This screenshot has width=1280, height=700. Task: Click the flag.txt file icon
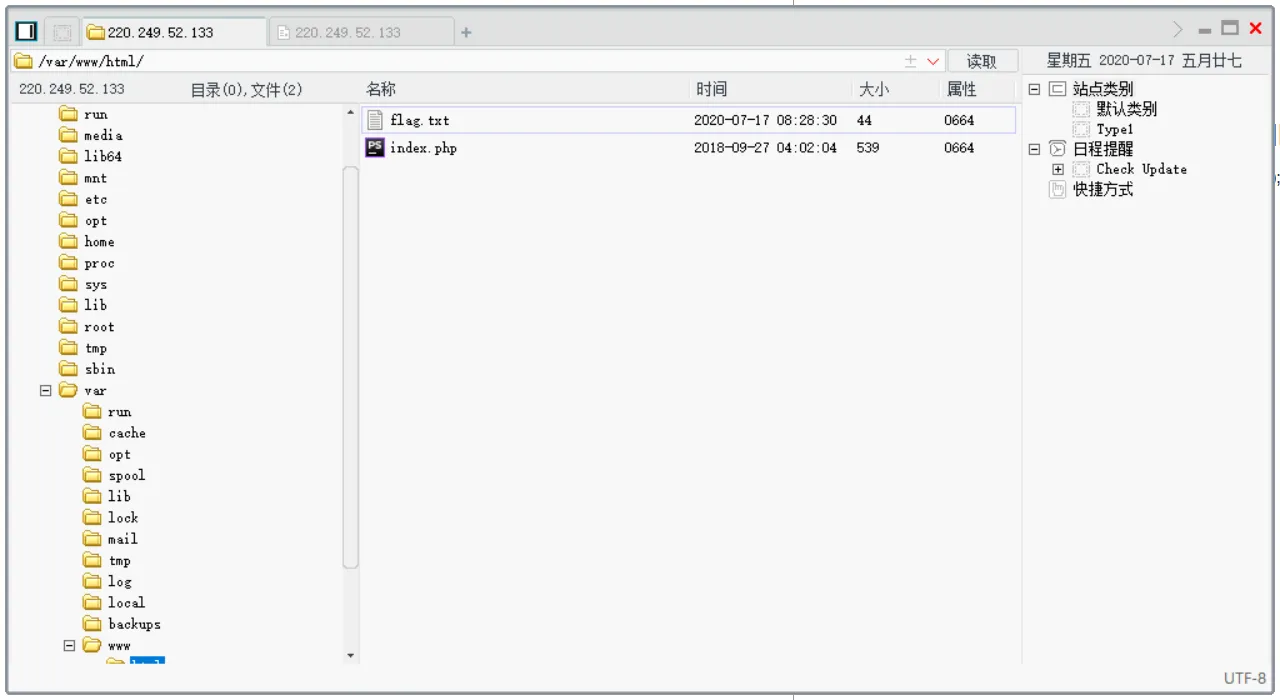click(x=375, y=120)
